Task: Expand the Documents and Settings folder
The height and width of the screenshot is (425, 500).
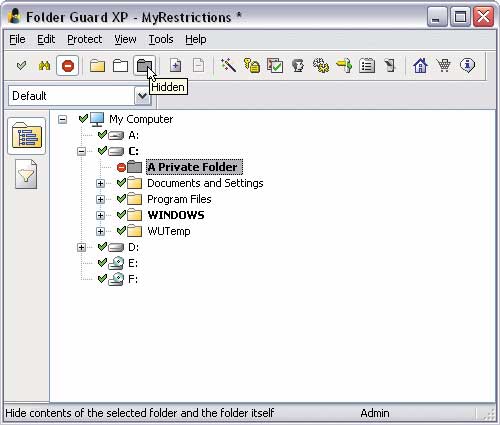Action: click(100, 183)
